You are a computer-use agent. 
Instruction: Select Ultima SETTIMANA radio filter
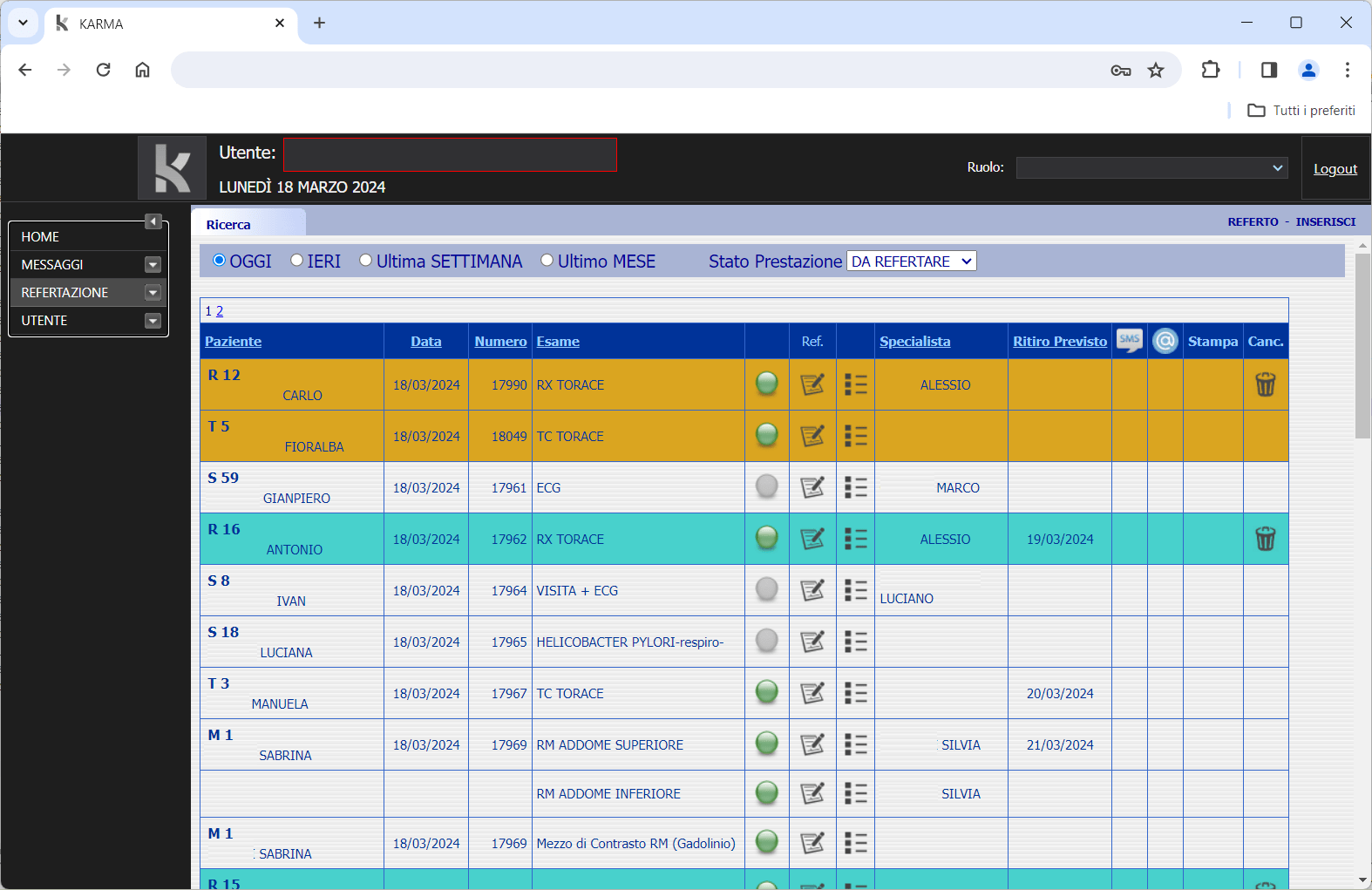click(x=366, y=260)
